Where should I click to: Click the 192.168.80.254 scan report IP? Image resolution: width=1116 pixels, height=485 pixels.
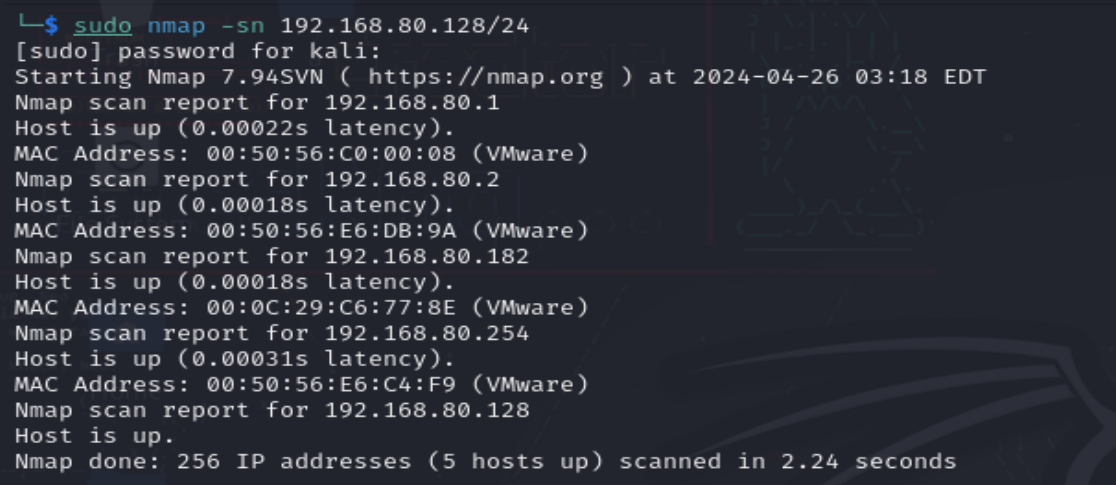click(x=425, y=334)
